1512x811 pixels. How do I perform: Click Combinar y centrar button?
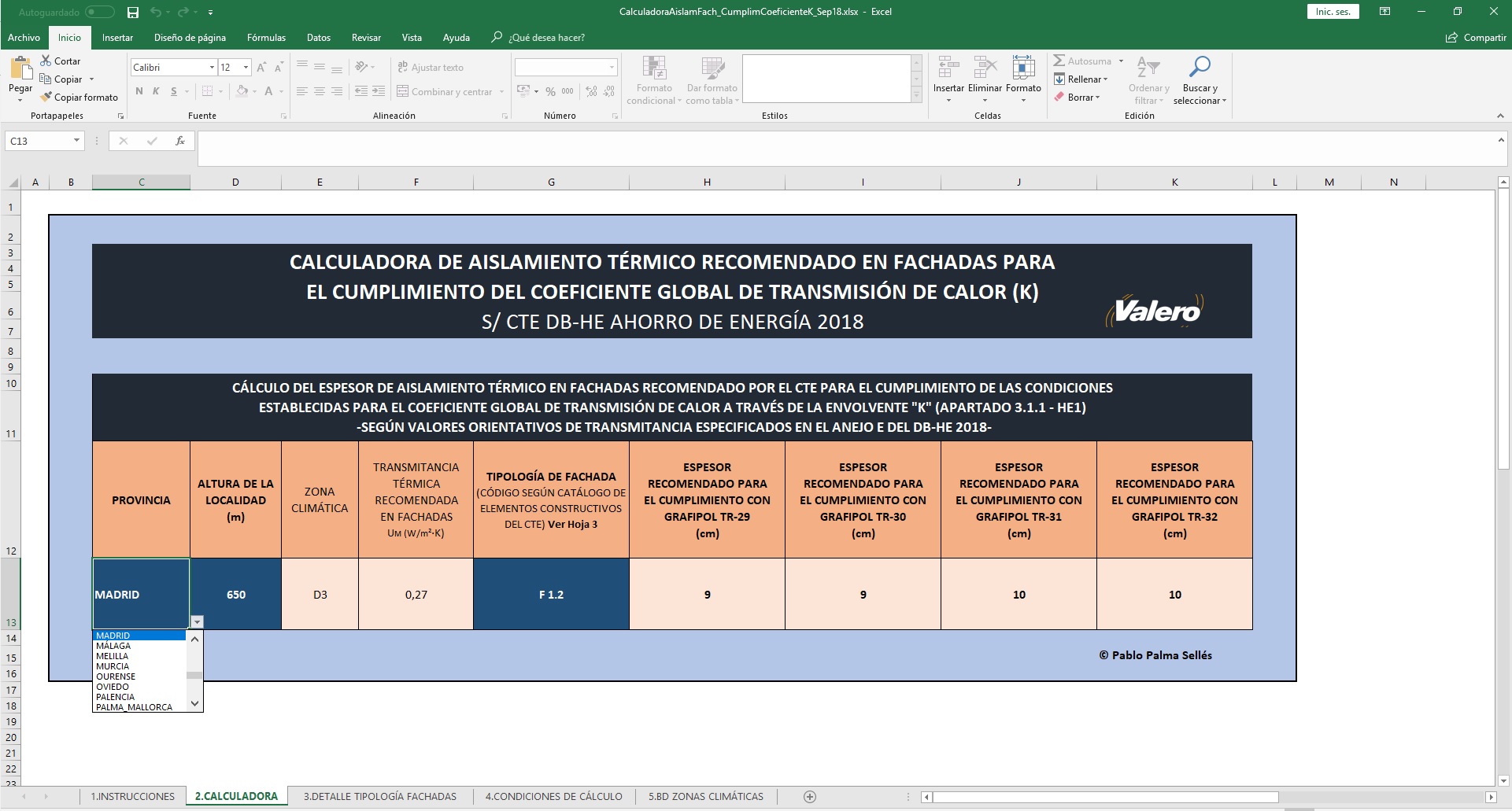point(445,91)
